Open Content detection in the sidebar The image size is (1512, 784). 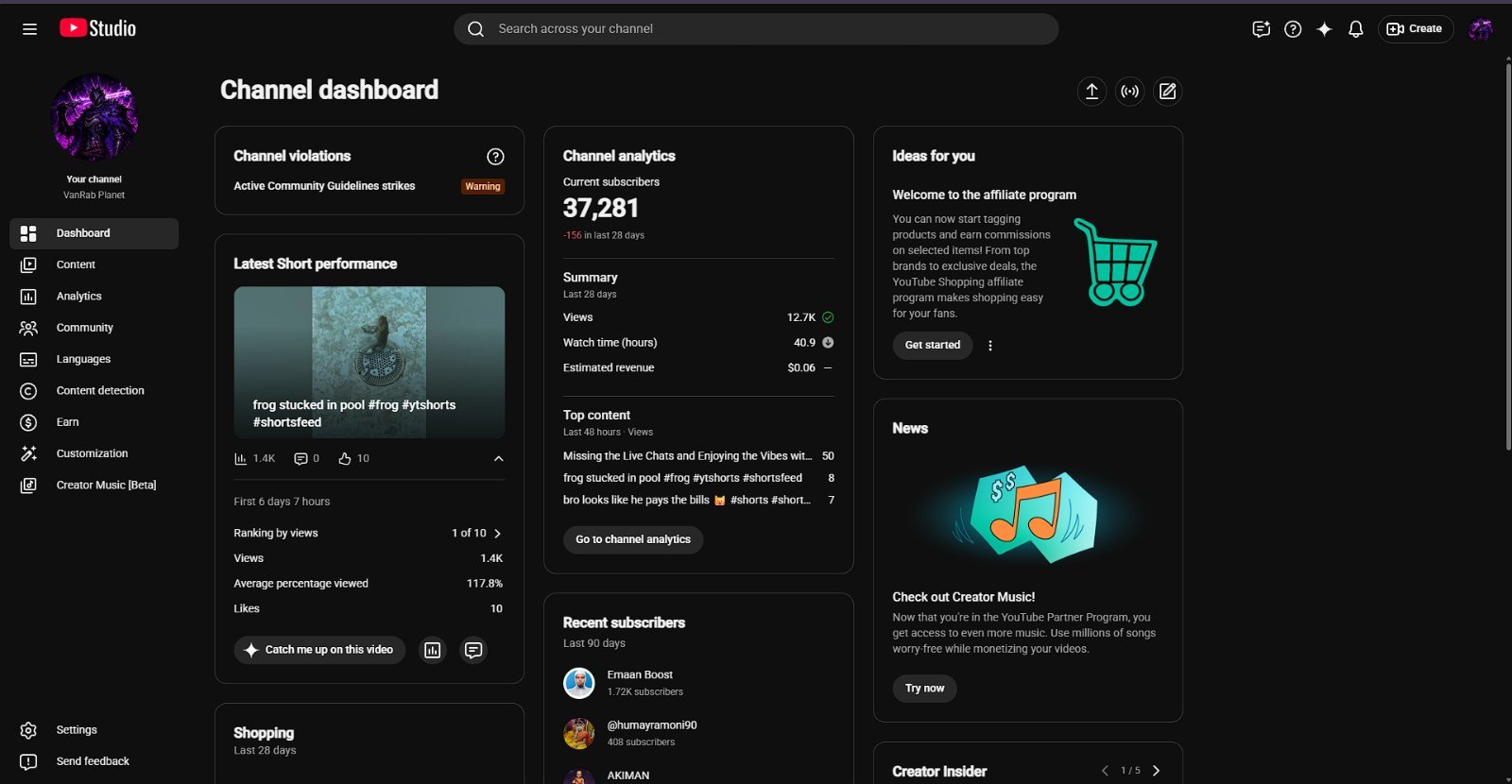pos(94,391)
